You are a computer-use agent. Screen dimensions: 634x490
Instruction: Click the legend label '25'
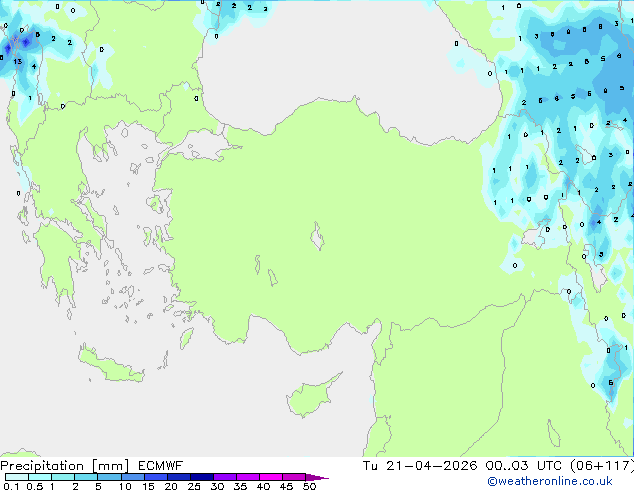coord(194,486)
